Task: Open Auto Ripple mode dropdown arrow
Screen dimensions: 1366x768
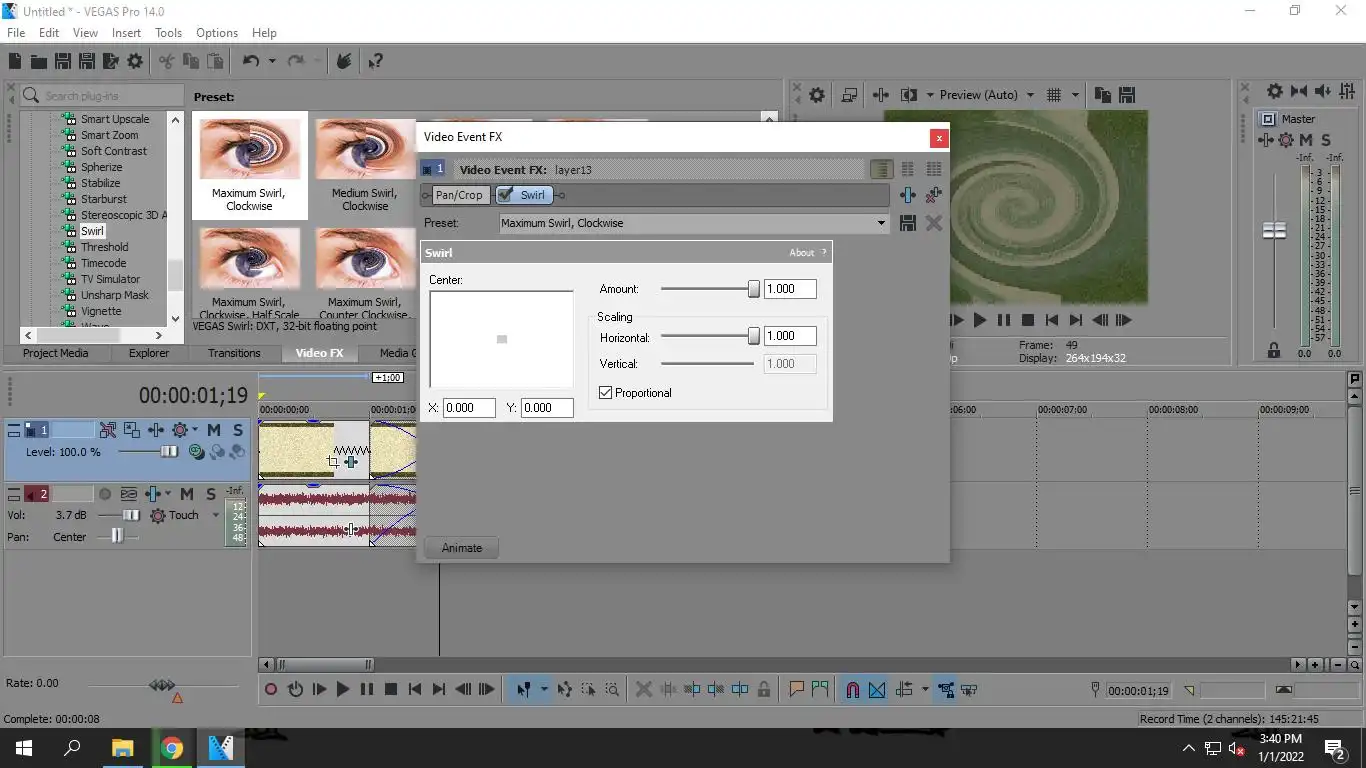Action: click(x=924, y=689)
